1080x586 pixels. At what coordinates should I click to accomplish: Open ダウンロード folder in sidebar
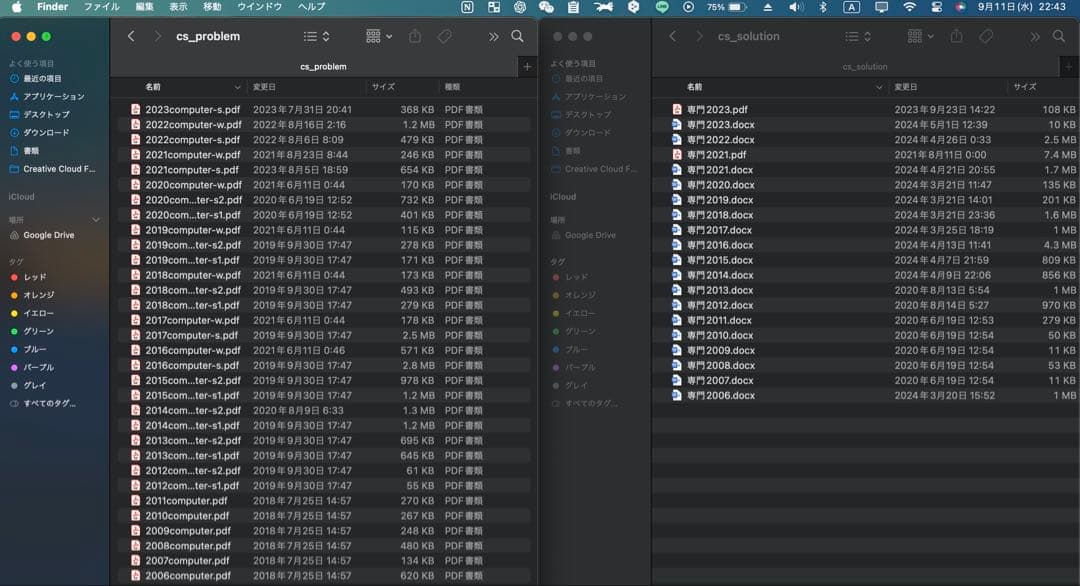tap(46, 133)
